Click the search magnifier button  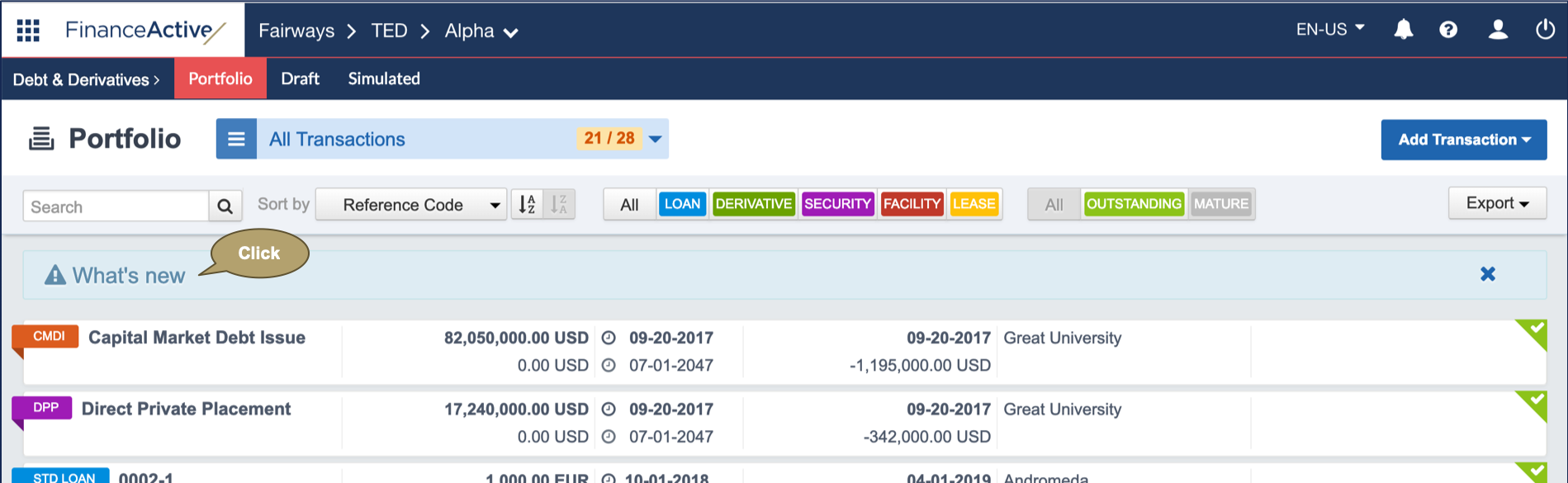(x=225, y=206)
